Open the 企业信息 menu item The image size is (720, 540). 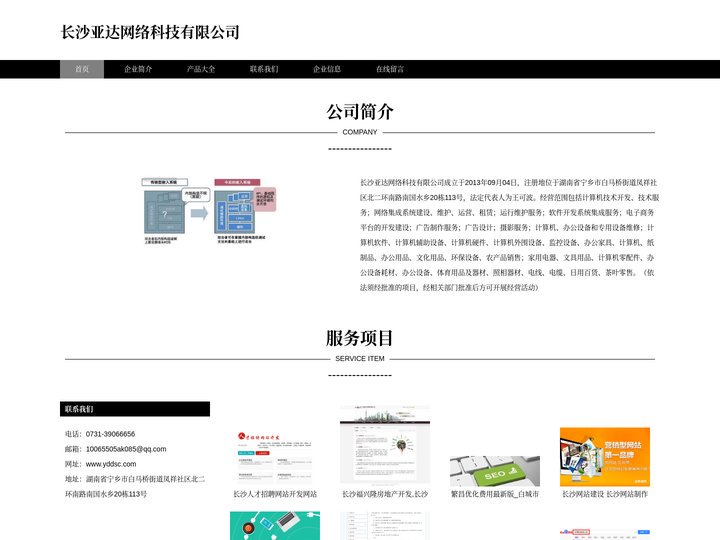pos(327,69)
